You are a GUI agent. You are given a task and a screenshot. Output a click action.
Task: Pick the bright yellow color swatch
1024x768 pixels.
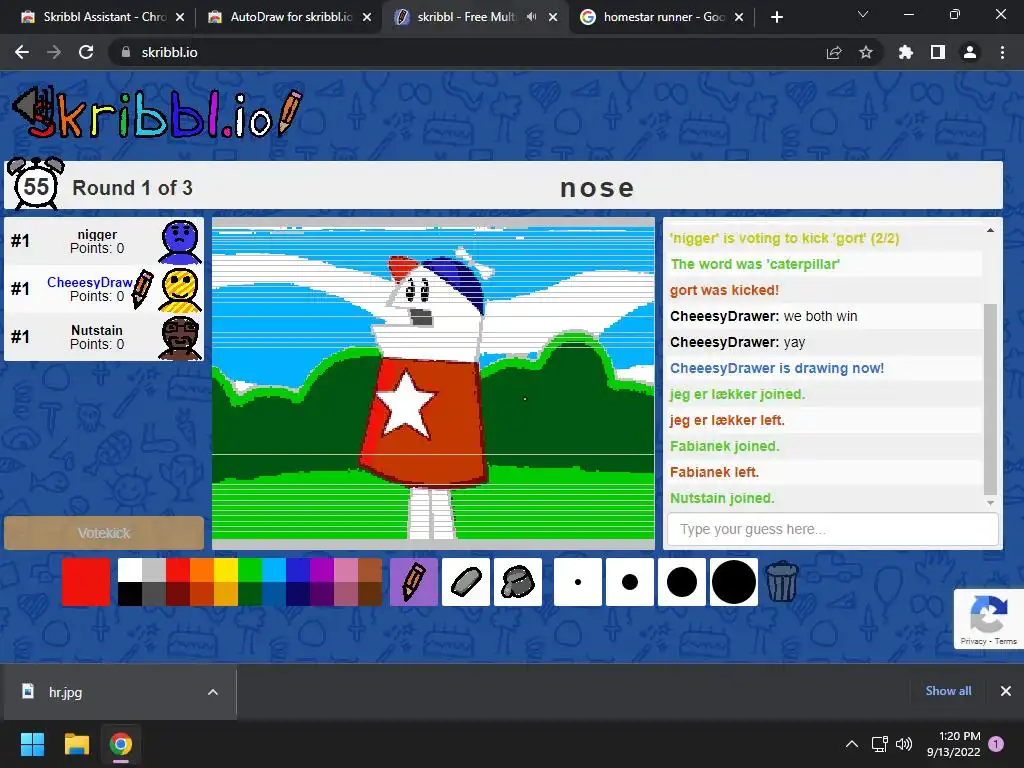click(226, 570)
